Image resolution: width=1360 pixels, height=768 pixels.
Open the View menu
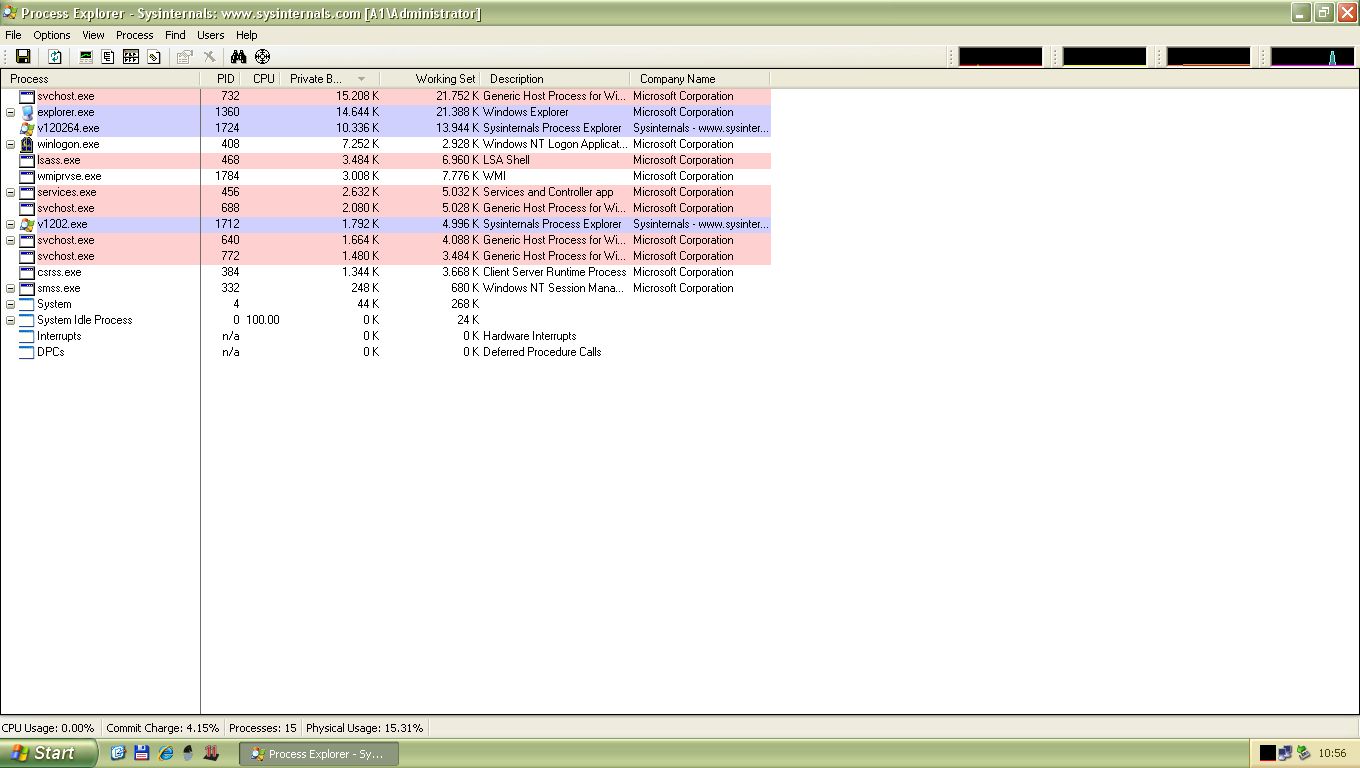[x=93, y=35]
